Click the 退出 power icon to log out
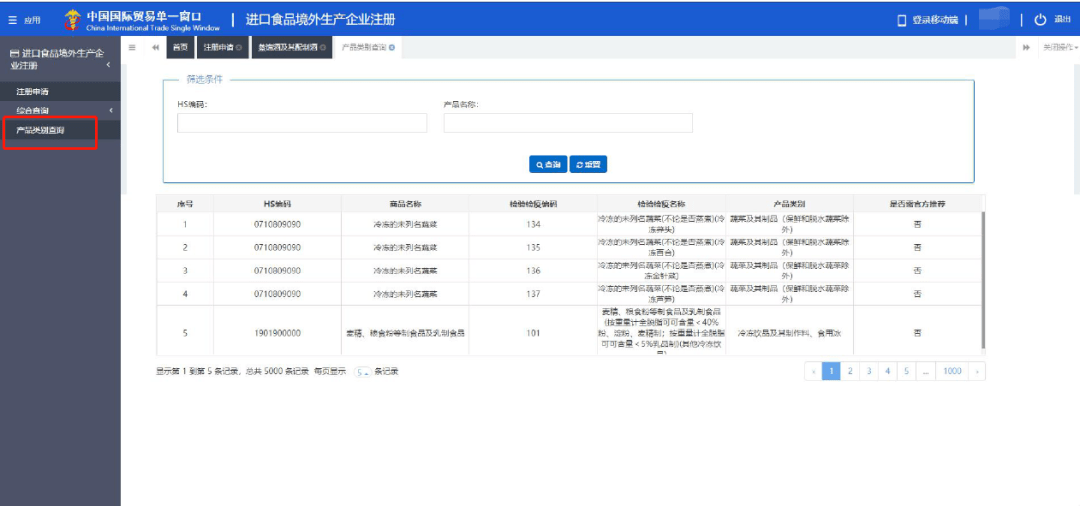This screenshot has height=506, width=1080. (x=1040, y=20)
